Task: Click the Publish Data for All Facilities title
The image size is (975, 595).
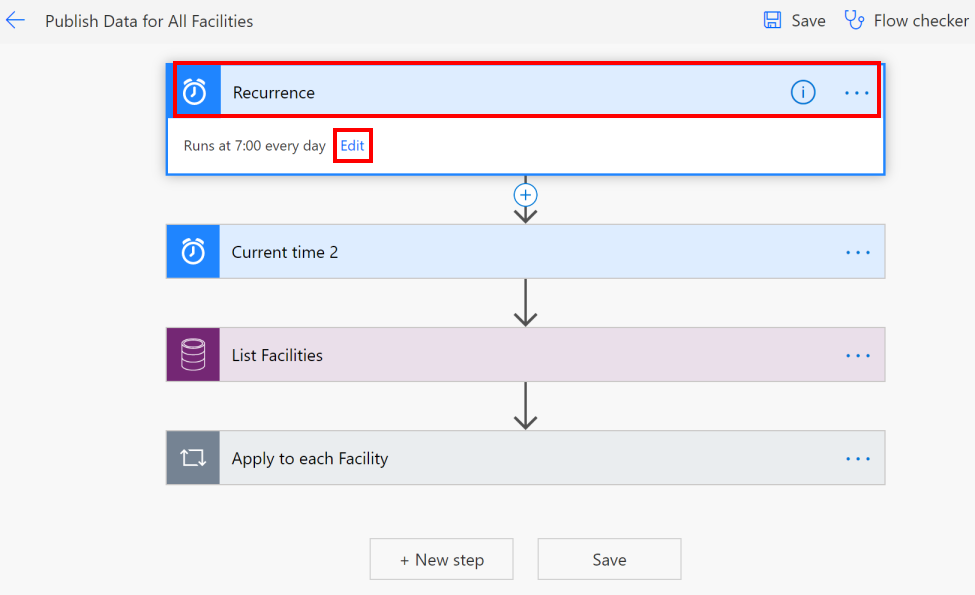Action: [149, 21]
